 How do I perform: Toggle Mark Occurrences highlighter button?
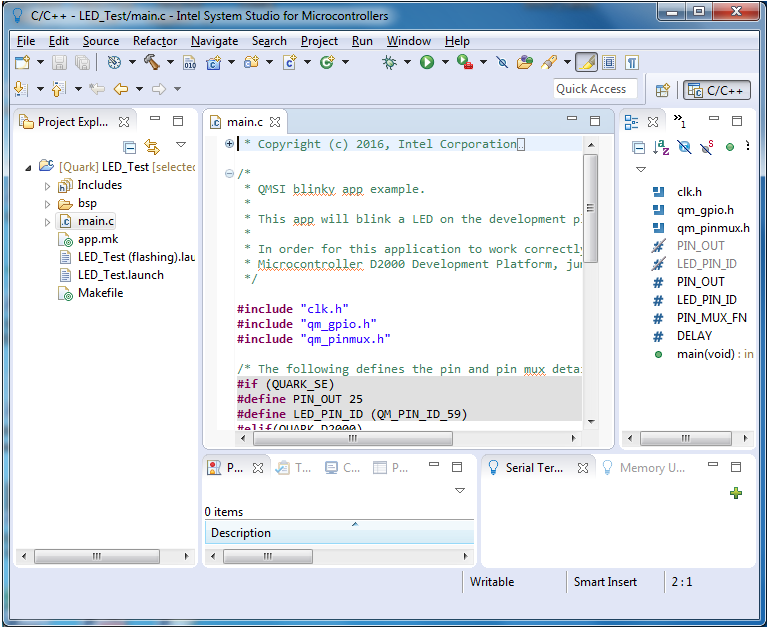(586, 62)
